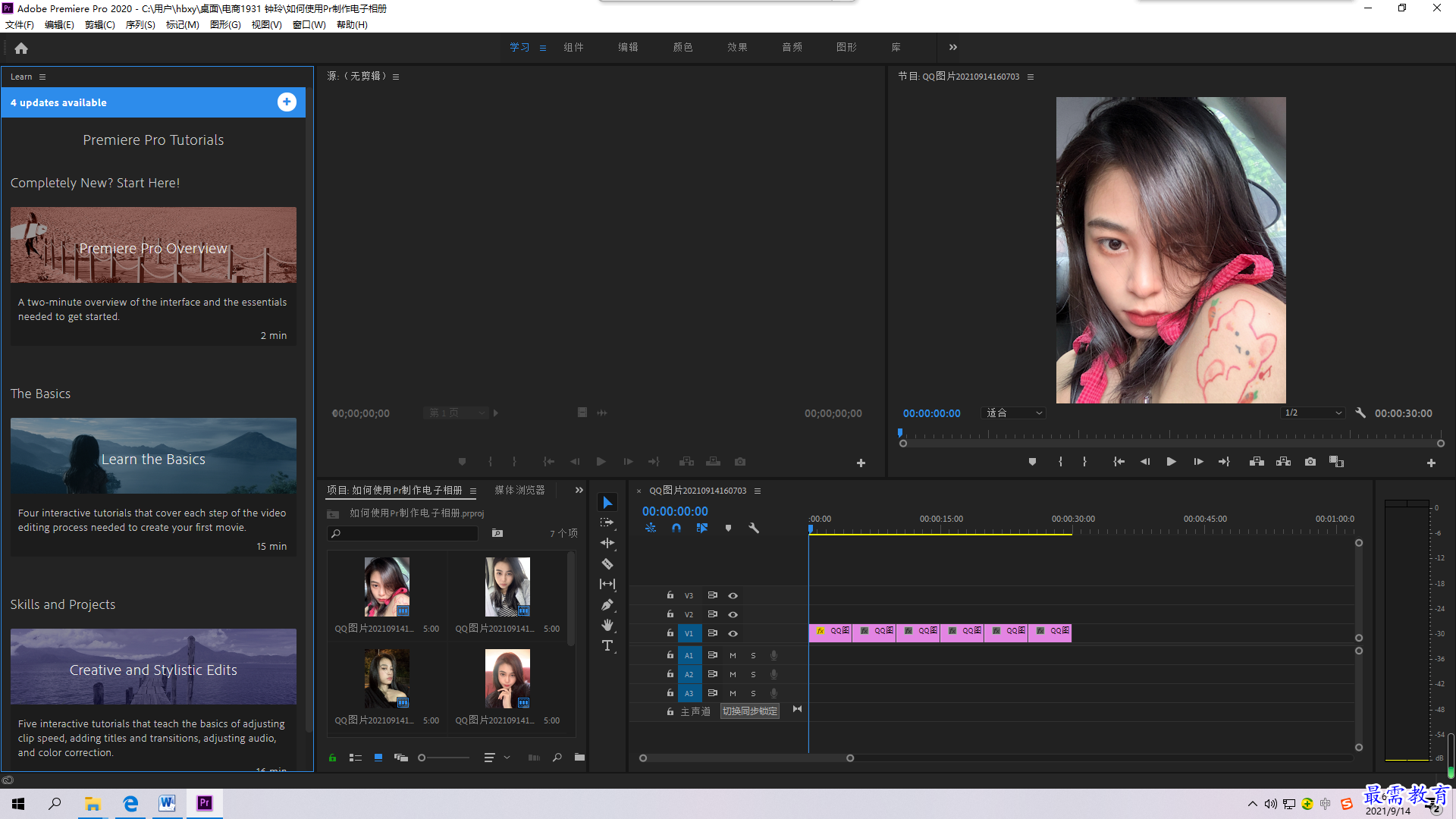Viewport: 1456px width, 819px height.
Task: Open Learn panel menu
Action: [42, 77]
